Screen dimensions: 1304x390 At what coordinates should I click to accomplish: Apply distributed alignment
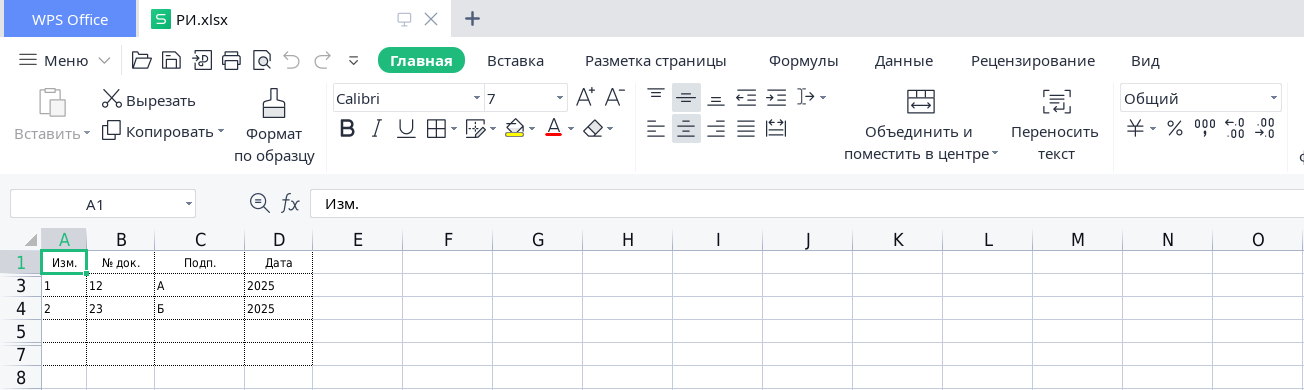776,128
